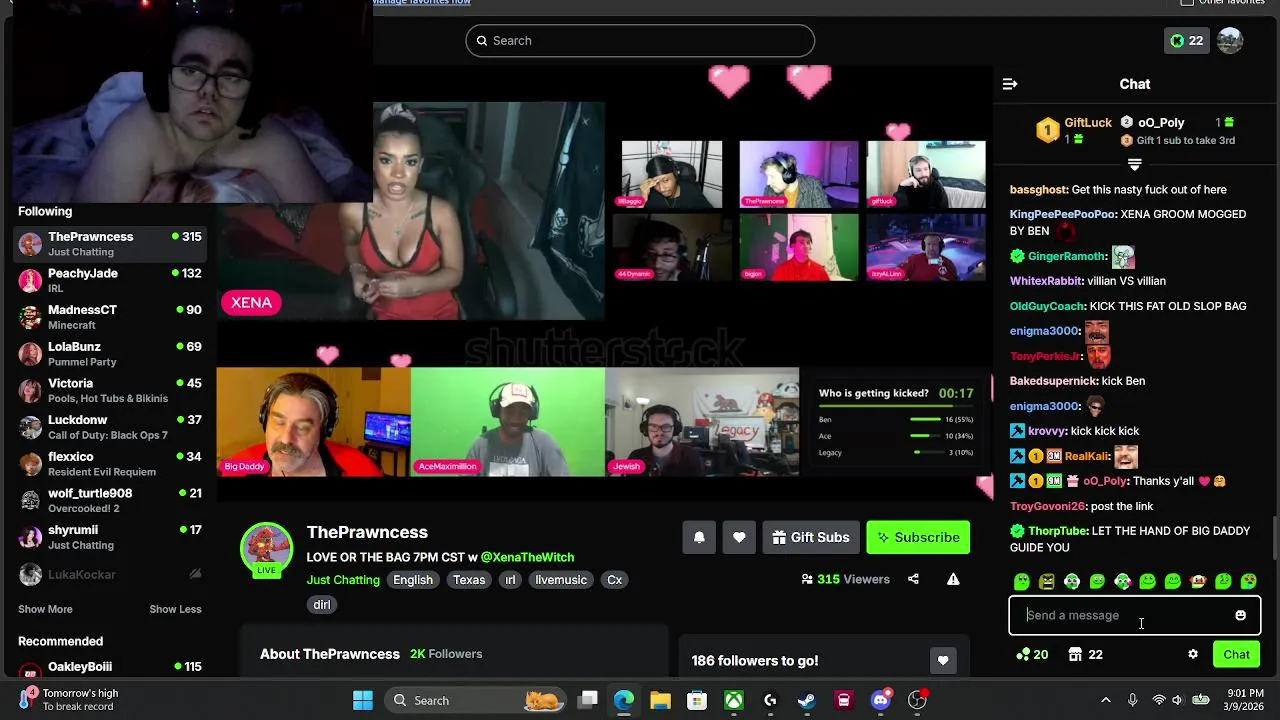
Task: Click the chat scrollbar
Action: [1275, 538]
